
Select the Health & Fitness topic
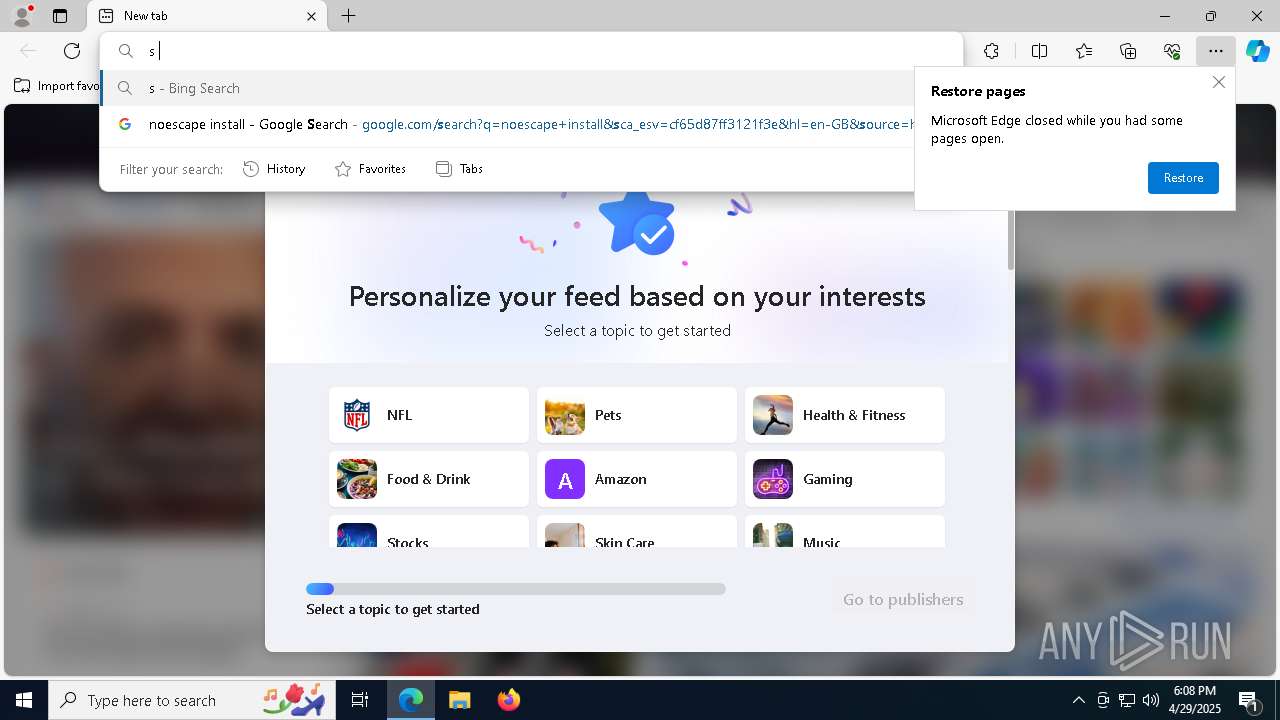pos(845,415)
